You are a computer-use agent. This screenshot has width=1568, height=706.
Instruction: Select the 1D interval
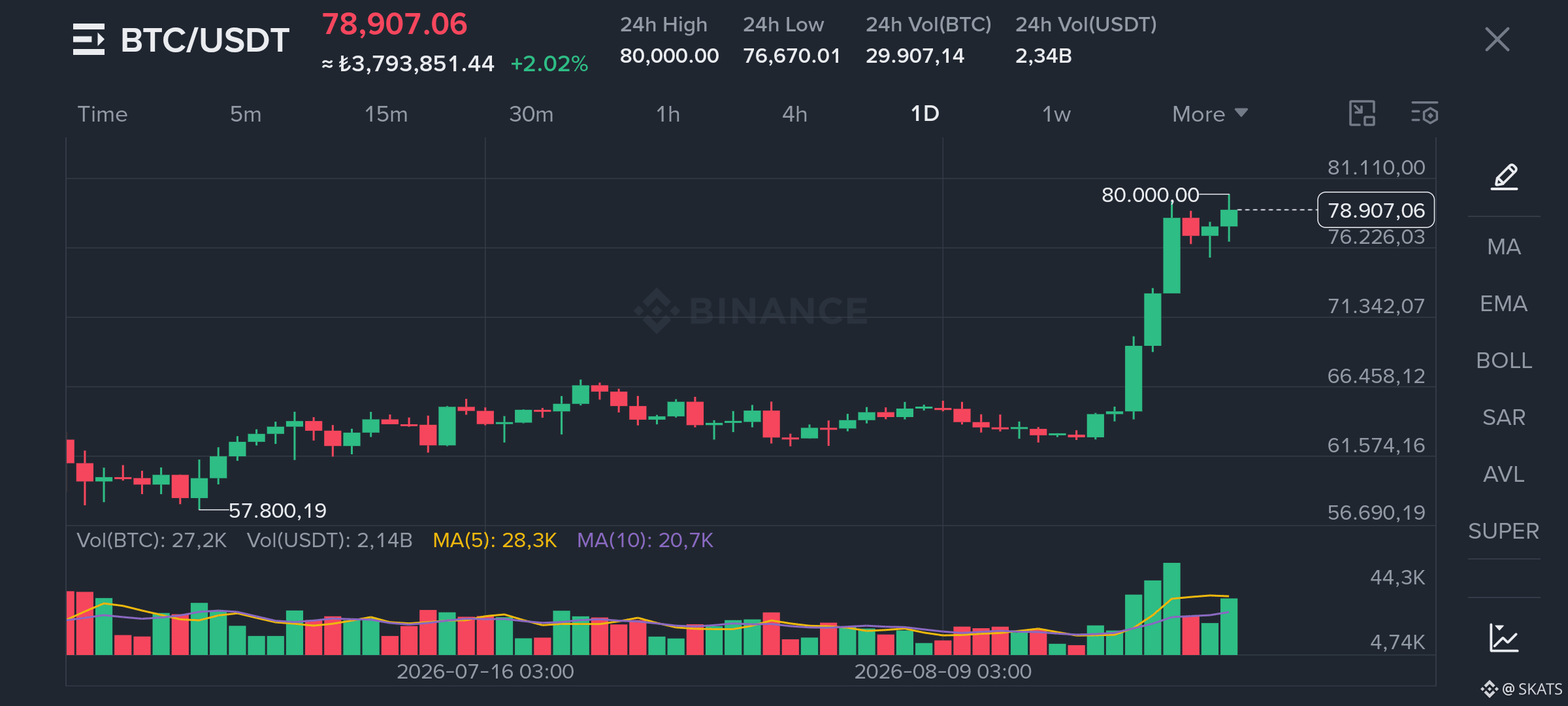click(x=925, y=114)
